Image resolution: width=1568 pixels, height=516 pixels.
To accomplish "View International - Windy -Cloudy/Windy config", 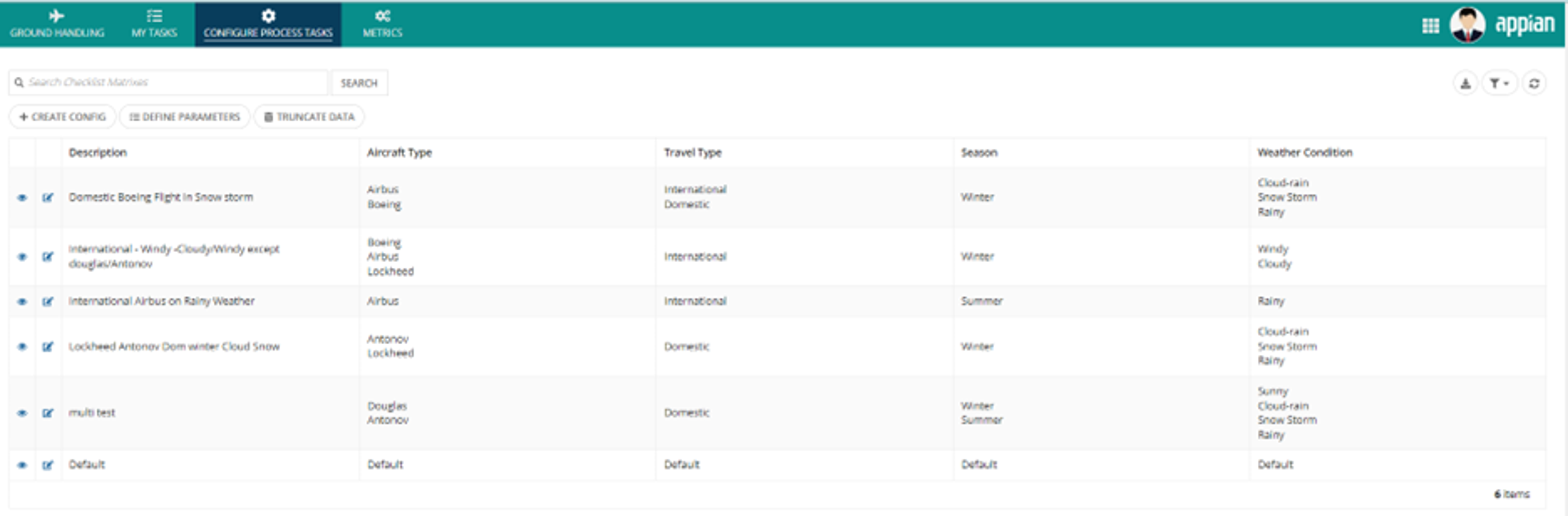I will tap(22, 257).
